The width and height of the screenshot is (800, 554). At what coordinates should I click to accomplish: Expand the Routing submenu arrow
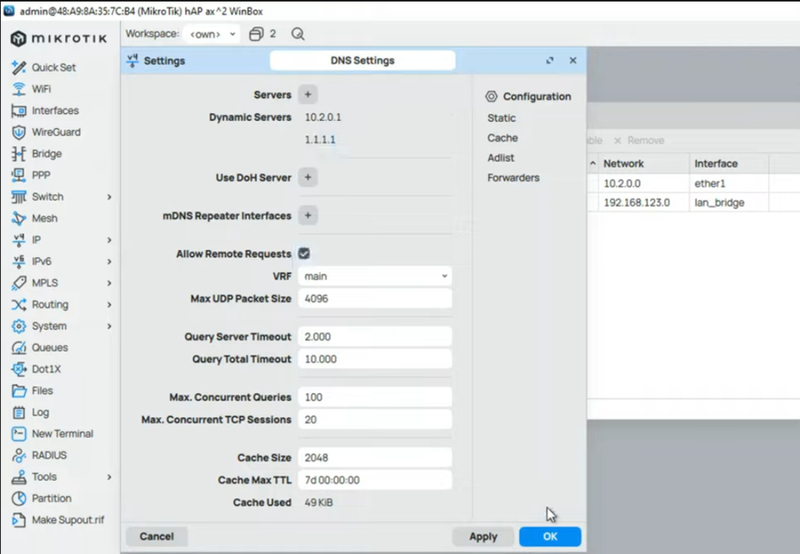[109, 305]
